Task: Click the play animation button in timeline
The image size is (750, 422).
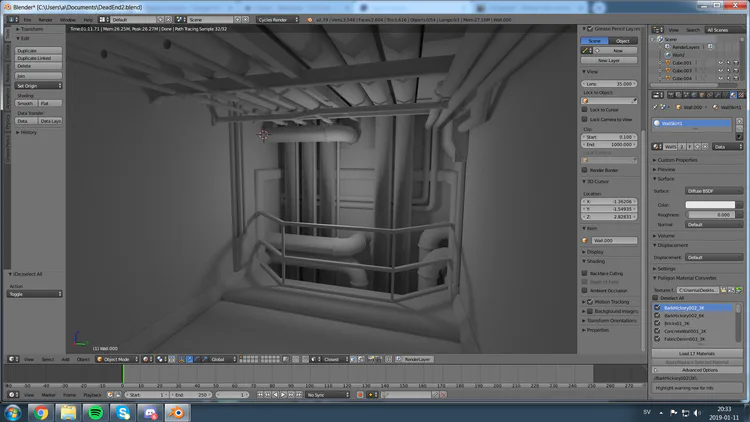Action: coord(283,395)
